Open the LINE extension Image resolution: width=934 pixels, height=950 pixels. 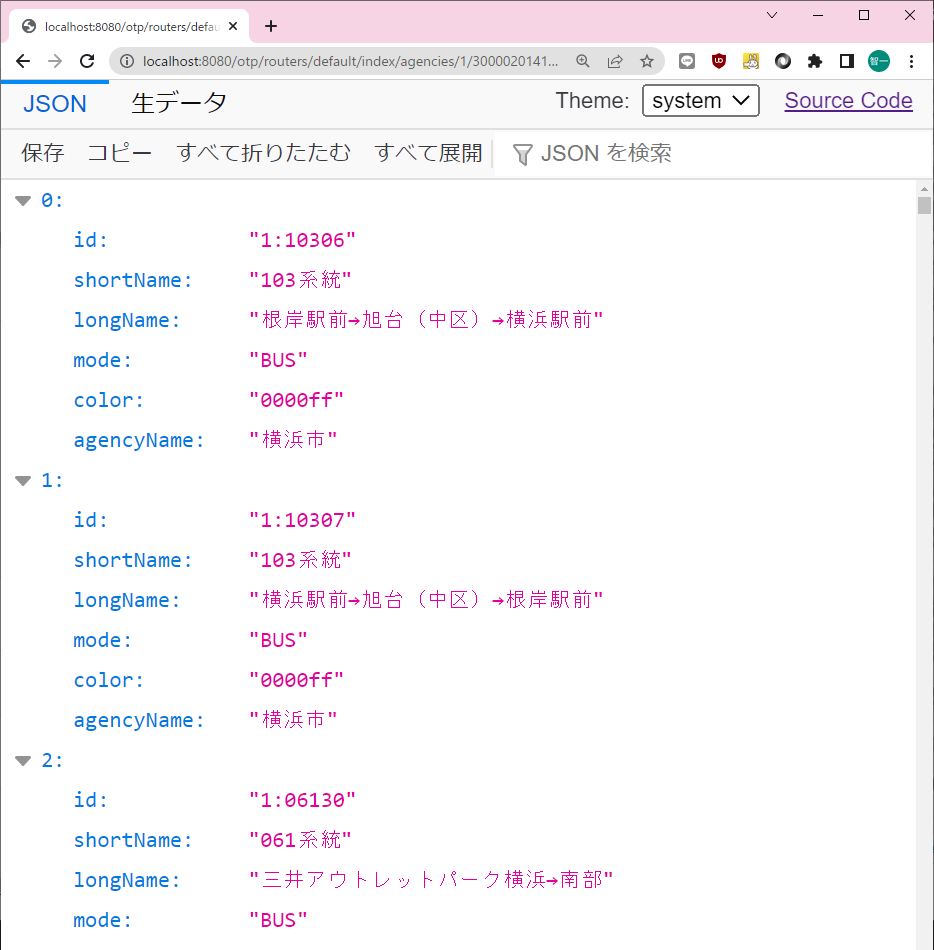pos(687,61)
